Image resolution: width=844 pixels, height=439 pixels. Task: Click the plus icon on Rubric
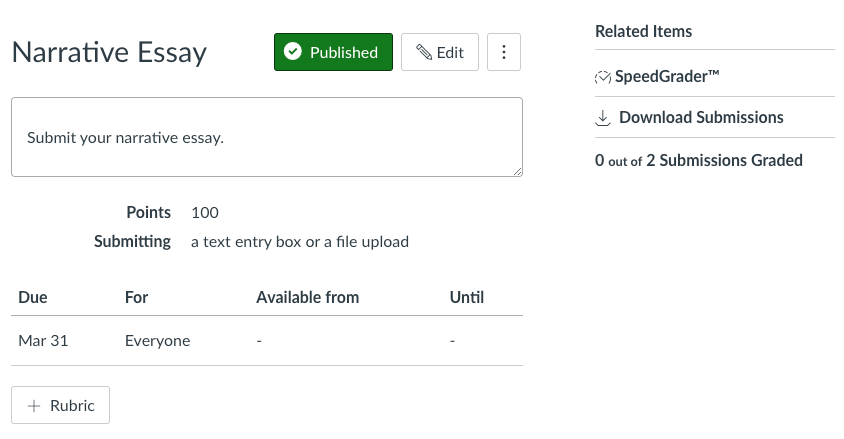(x=34, y=406)
